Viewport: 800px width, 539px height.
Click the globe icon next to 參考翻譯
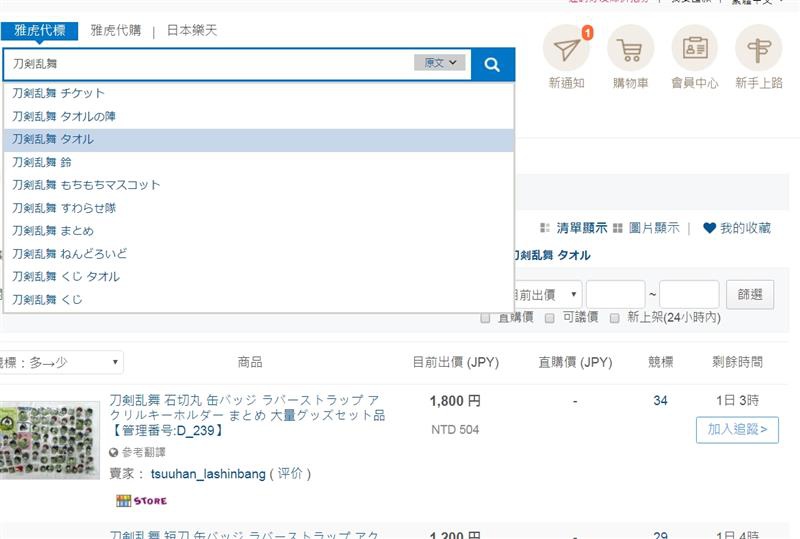[114, 452]
